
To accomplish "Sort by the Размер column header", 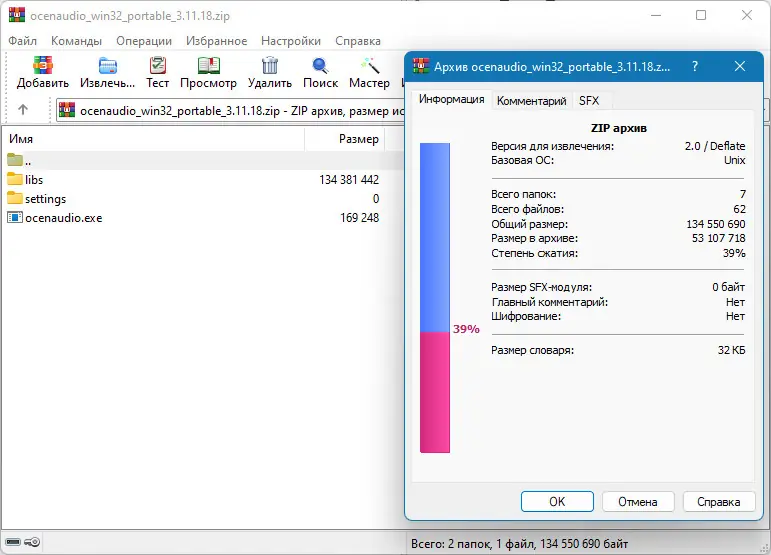I will (344, 139).
